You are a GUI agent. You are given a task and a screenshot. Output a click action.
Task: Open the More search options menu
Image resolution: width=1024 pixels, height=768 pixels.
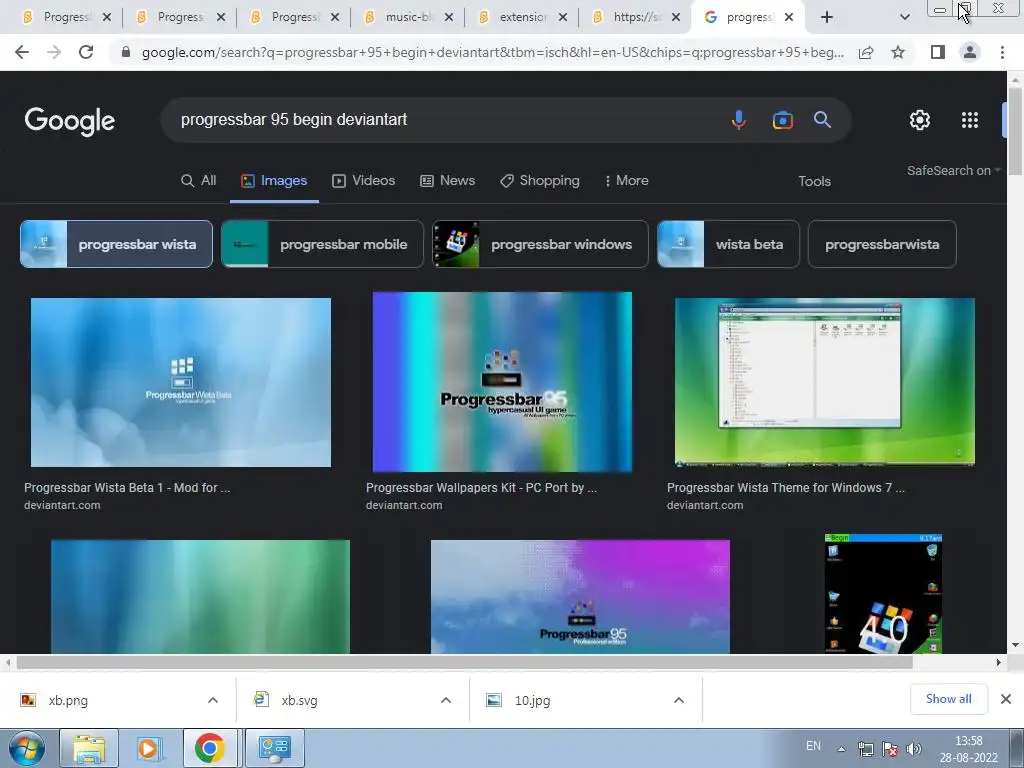pyautogui.click(x=626, y=181)
